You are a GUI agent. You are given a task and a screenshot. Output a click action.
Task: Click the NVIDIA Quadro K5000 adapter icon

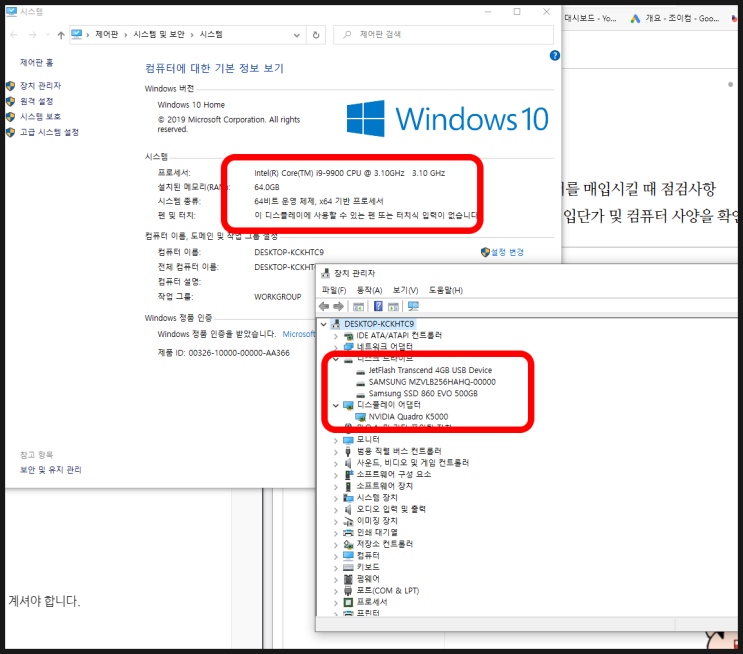pyautogui.click(x=361, y=417)
